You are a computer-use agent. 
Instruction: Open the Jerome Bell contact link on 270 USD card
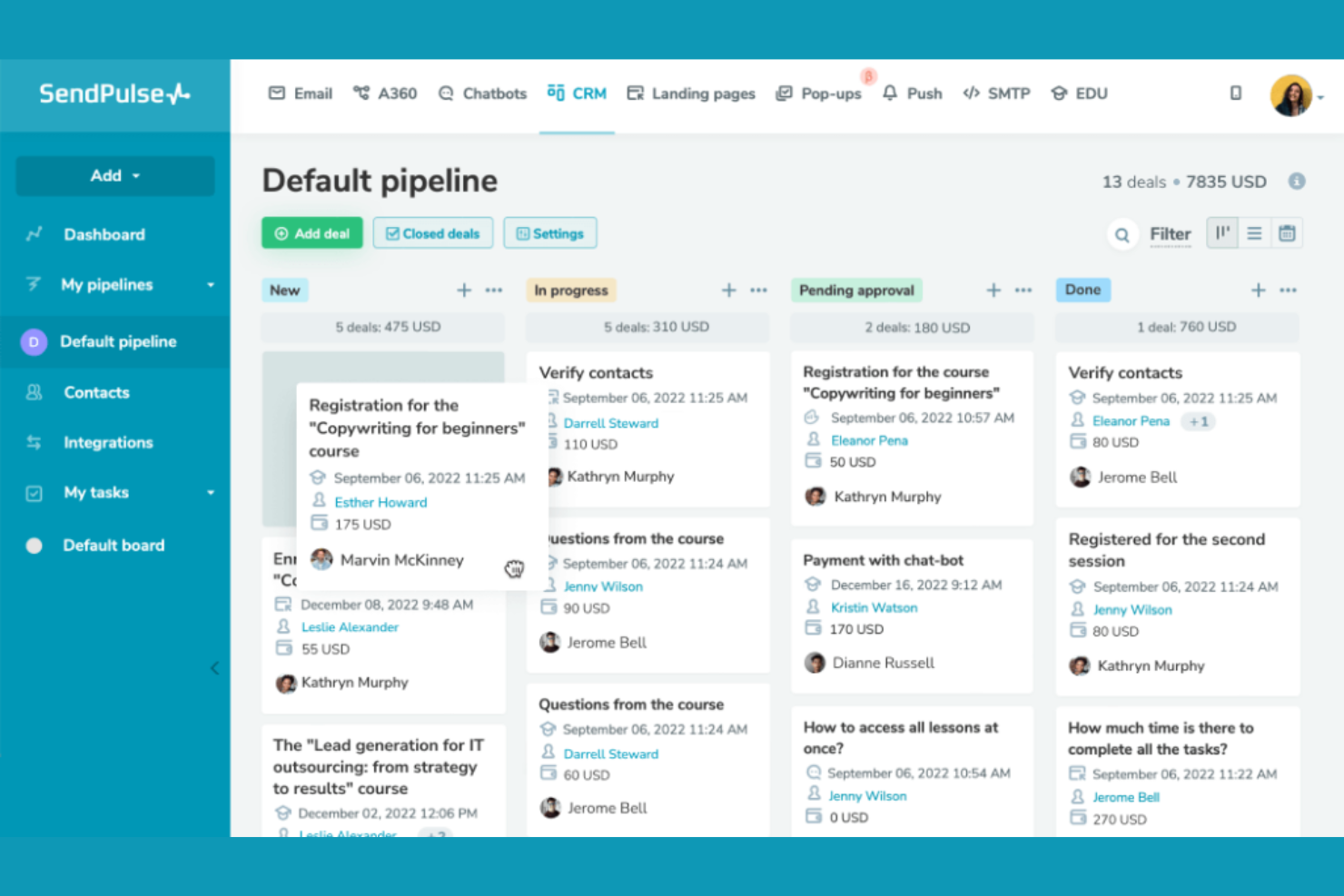[1126, 797]
